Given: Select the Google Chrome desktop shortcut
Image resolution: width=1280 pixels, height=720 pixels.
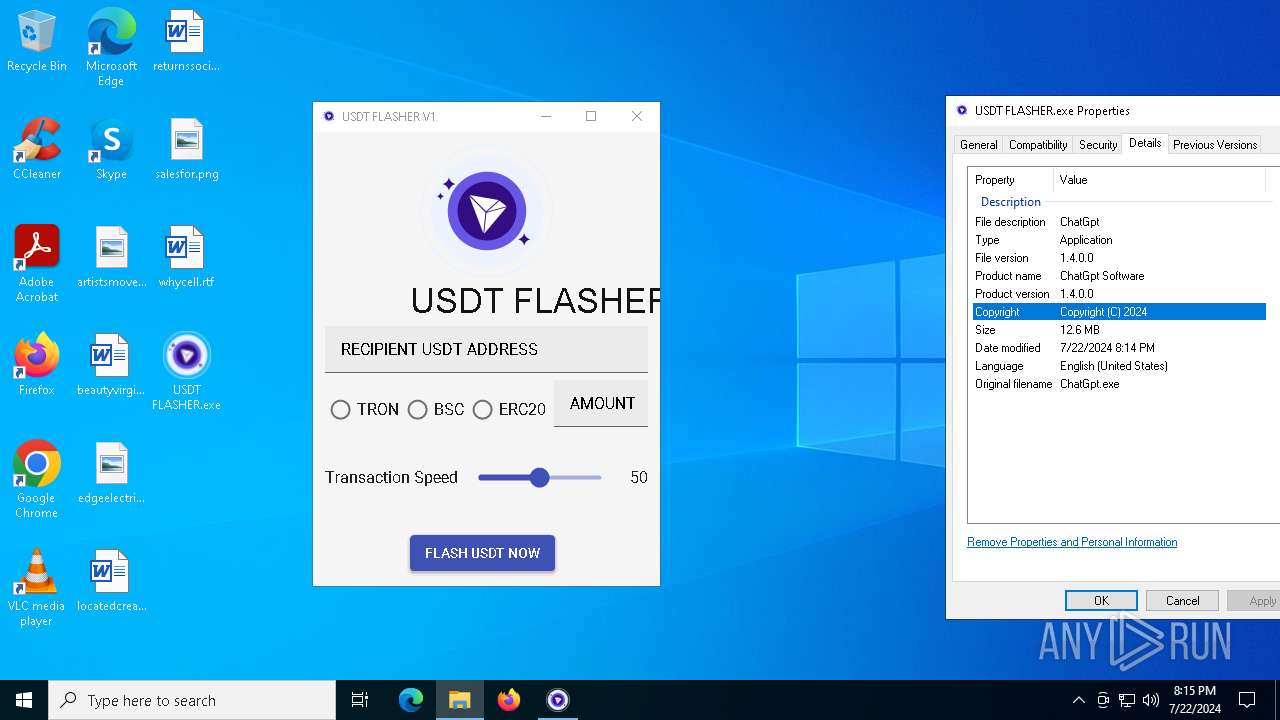Looking at the screenshot, I should pos(37,480).
